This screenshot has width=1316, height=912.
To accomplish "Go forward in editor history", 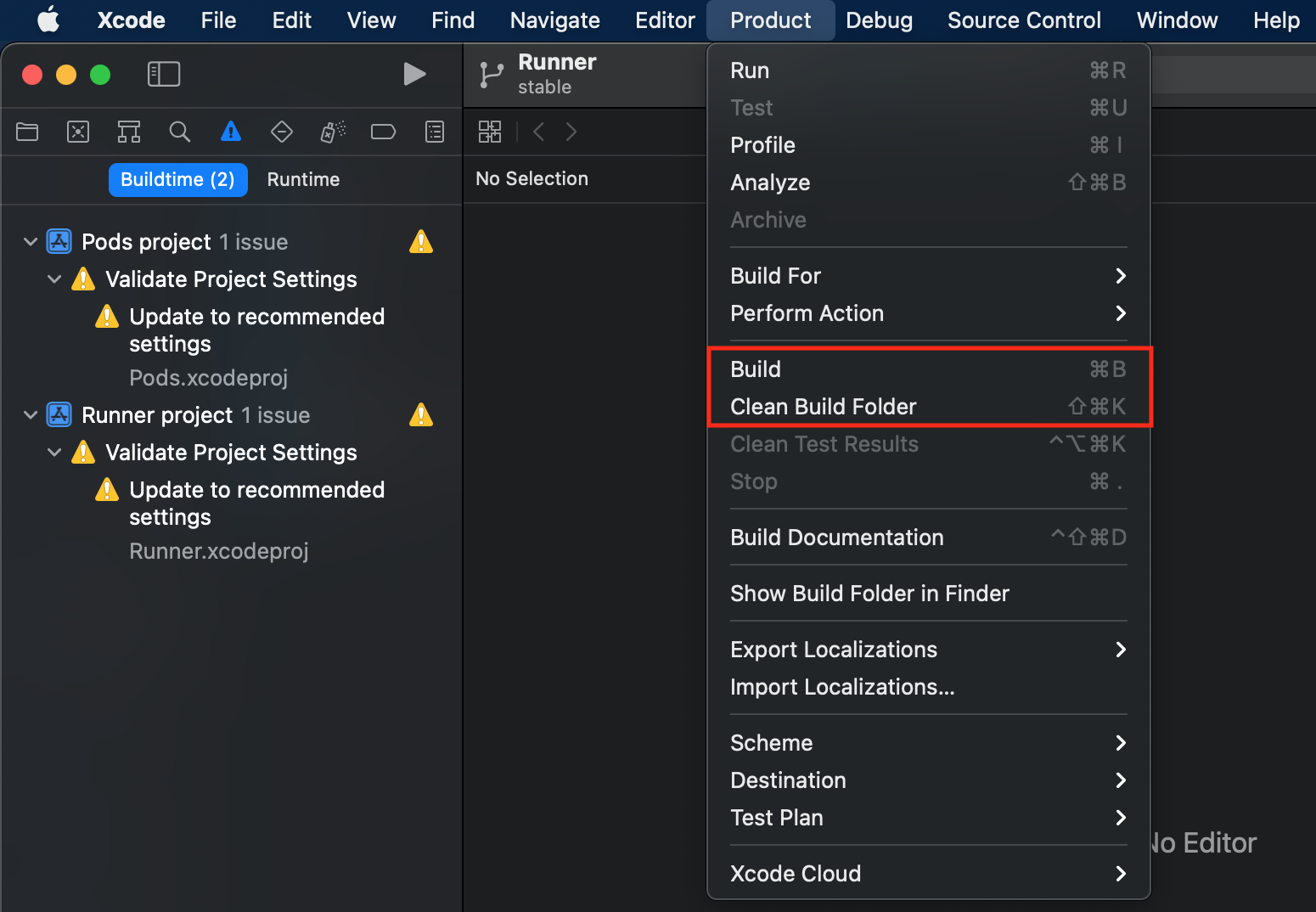I will [x=571, y=132].
